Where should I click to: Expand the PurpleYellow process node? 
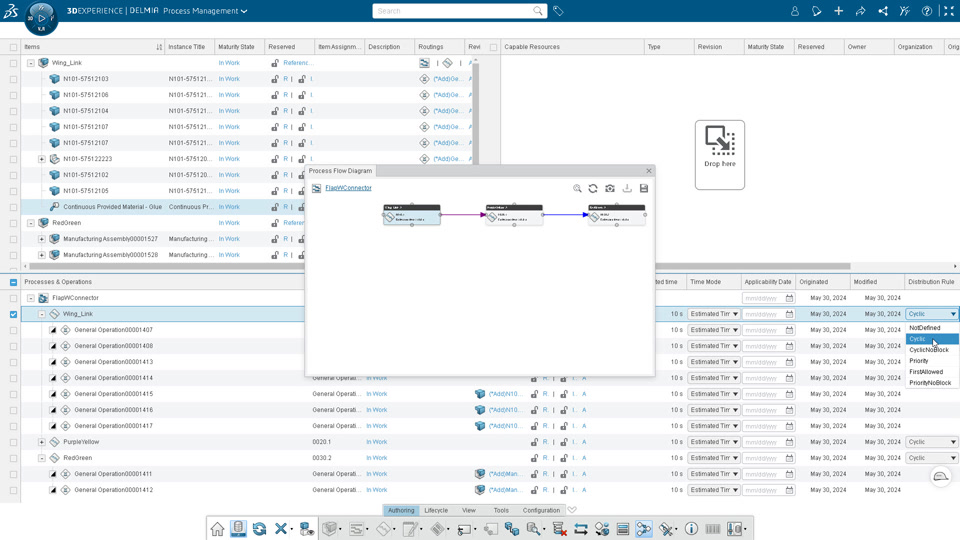[x=42, y=442]
